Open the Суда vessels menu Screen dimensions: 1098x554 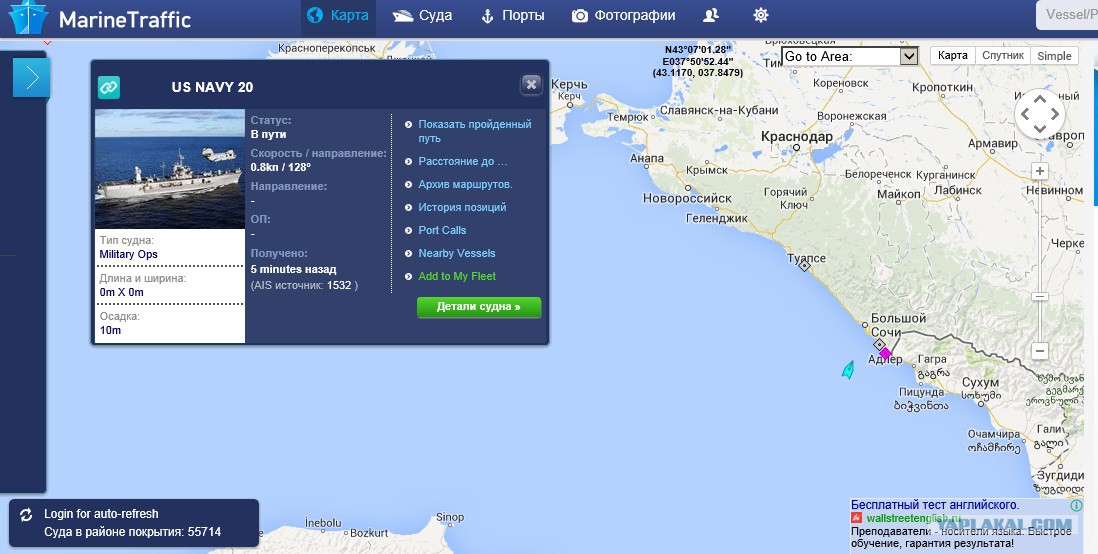click(422, 16)
